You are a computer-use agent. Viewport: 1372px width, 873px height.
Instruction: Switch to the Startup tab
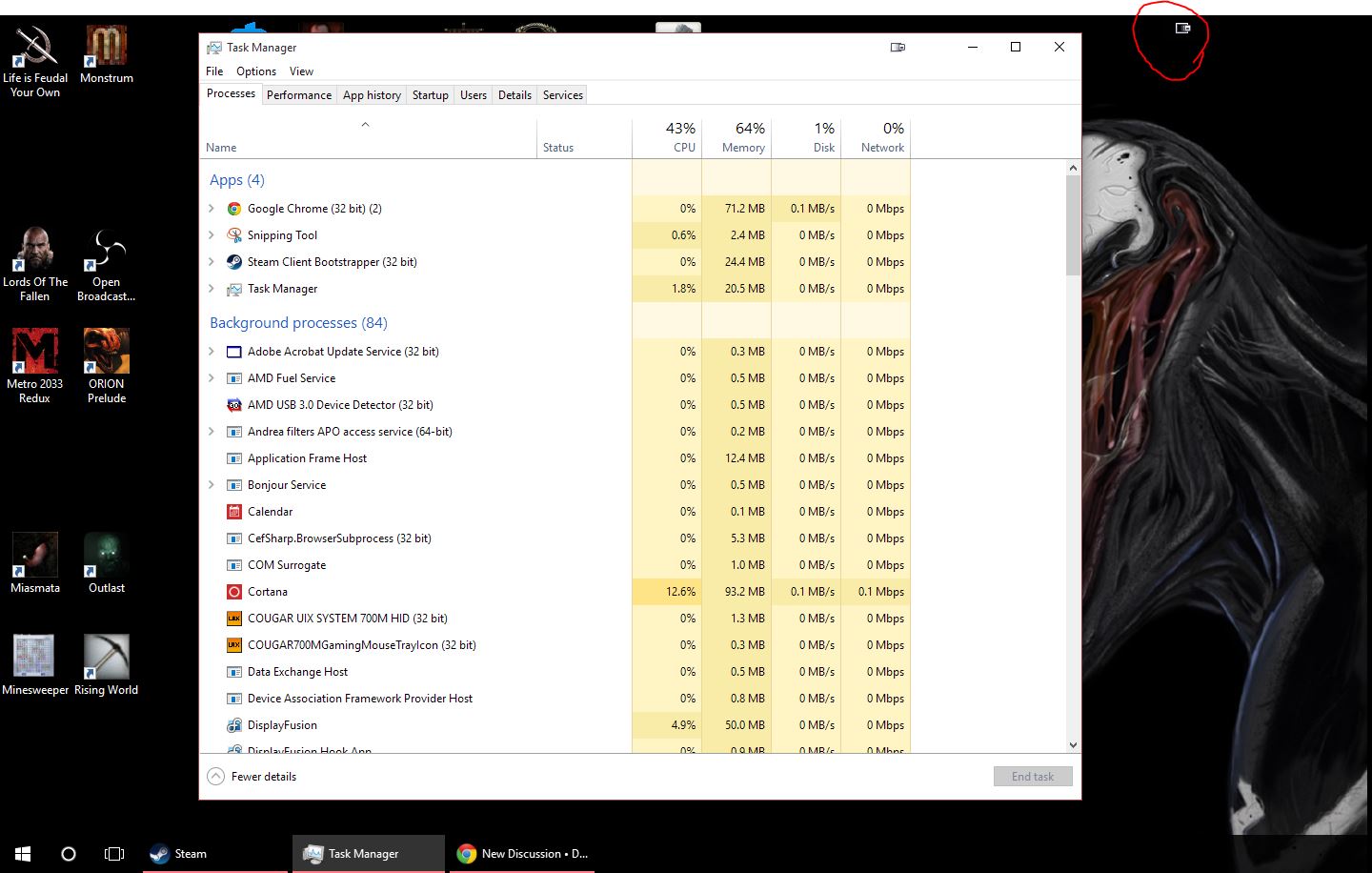(430, 94)
